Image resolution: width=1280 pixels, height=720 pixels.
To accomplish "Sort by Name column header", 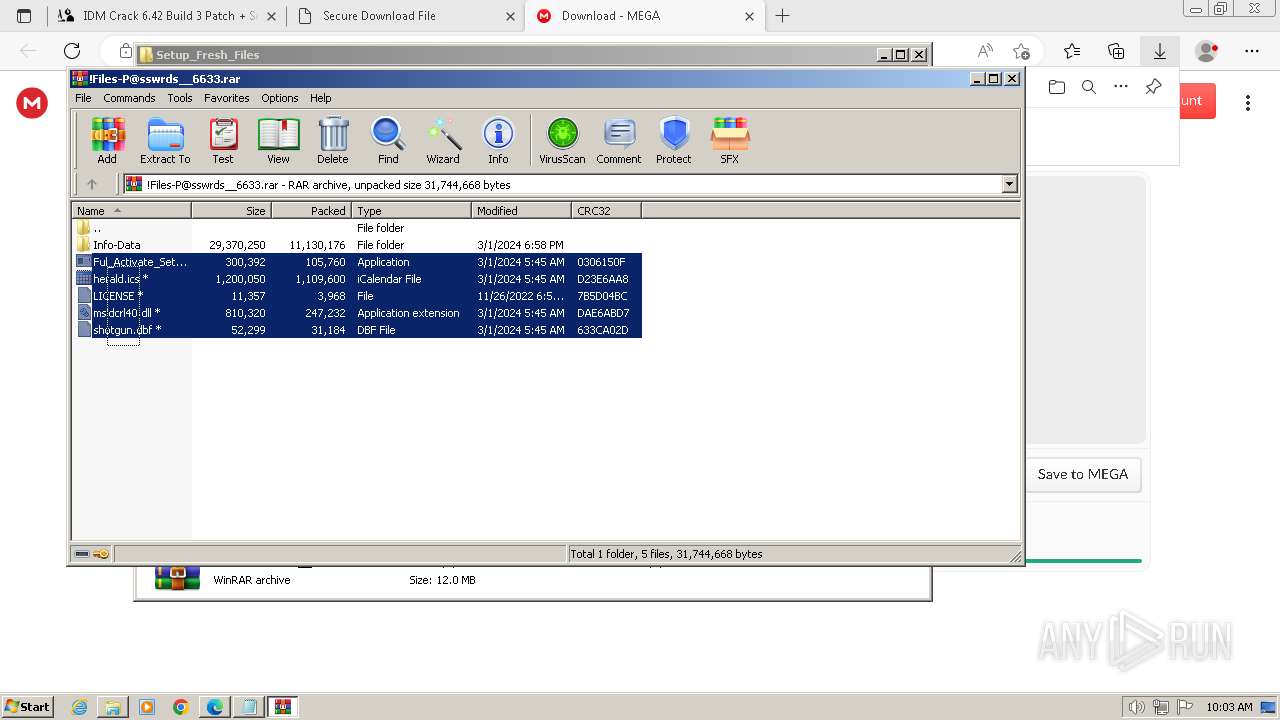I will point(132,211).
